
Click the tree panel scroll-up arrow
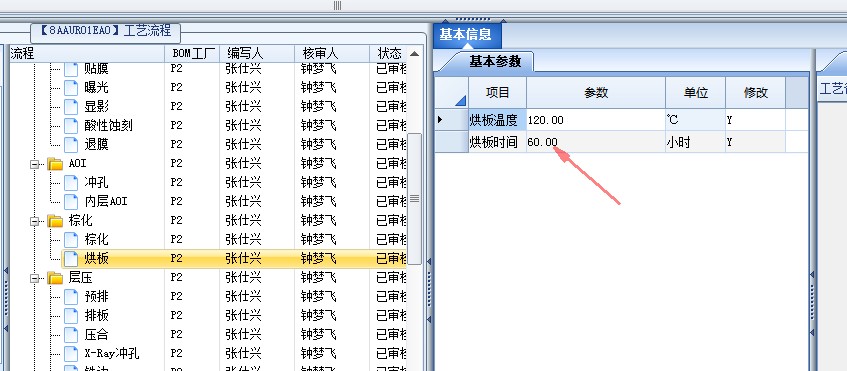[414, 53]
